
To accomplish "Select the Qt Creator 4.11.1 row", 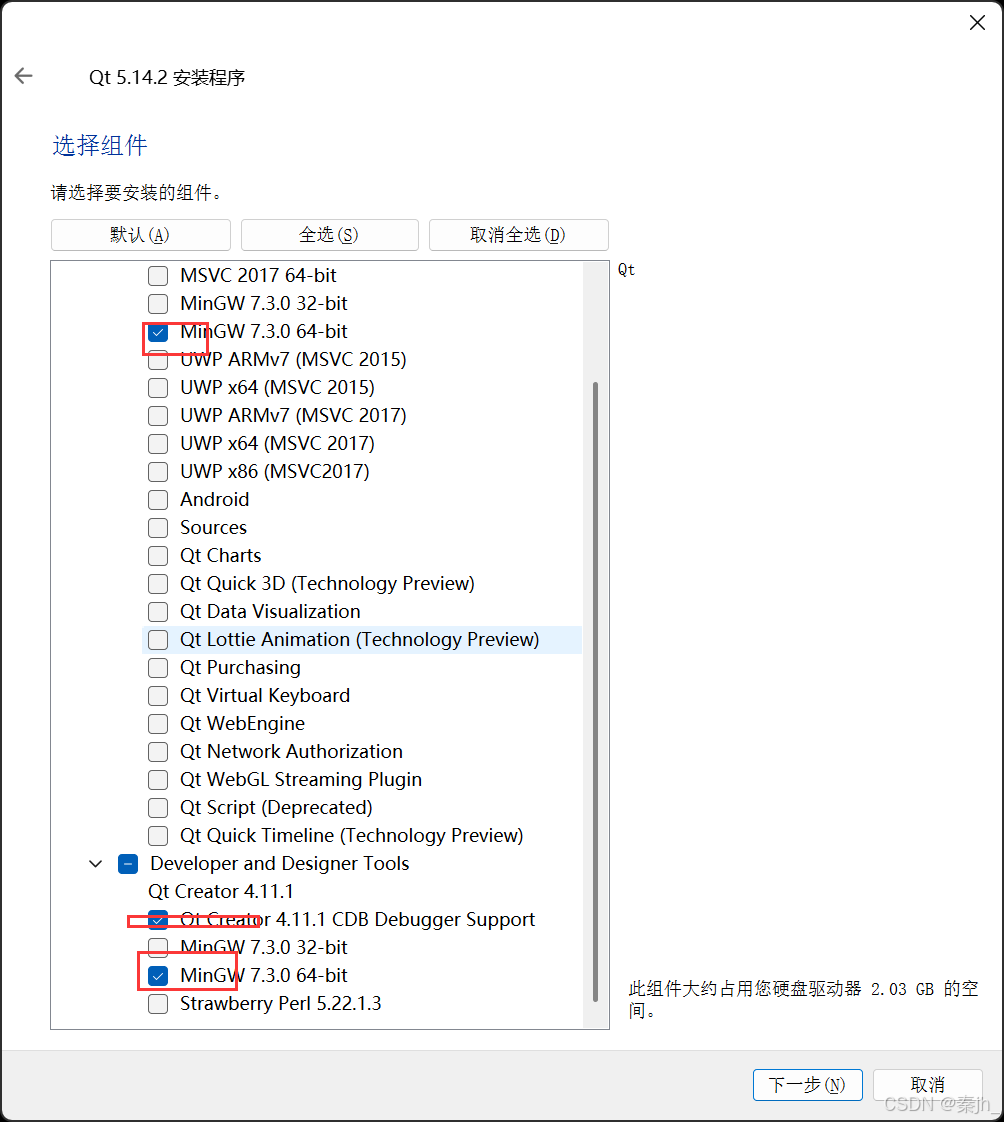I will click(x=220, y=892).
